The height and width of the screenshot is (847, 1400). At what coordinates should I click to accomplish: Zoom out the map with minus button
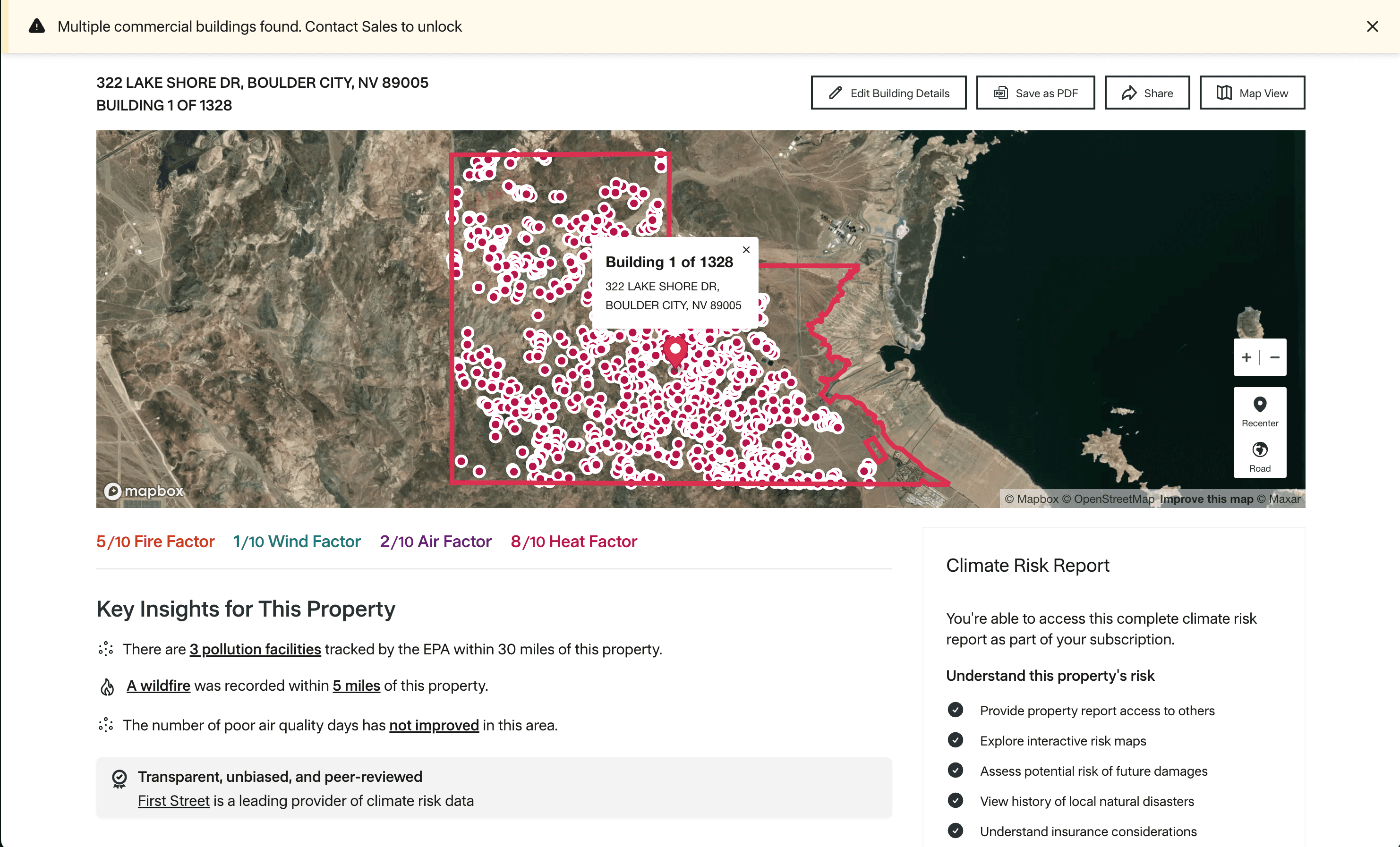point(1274,357)
